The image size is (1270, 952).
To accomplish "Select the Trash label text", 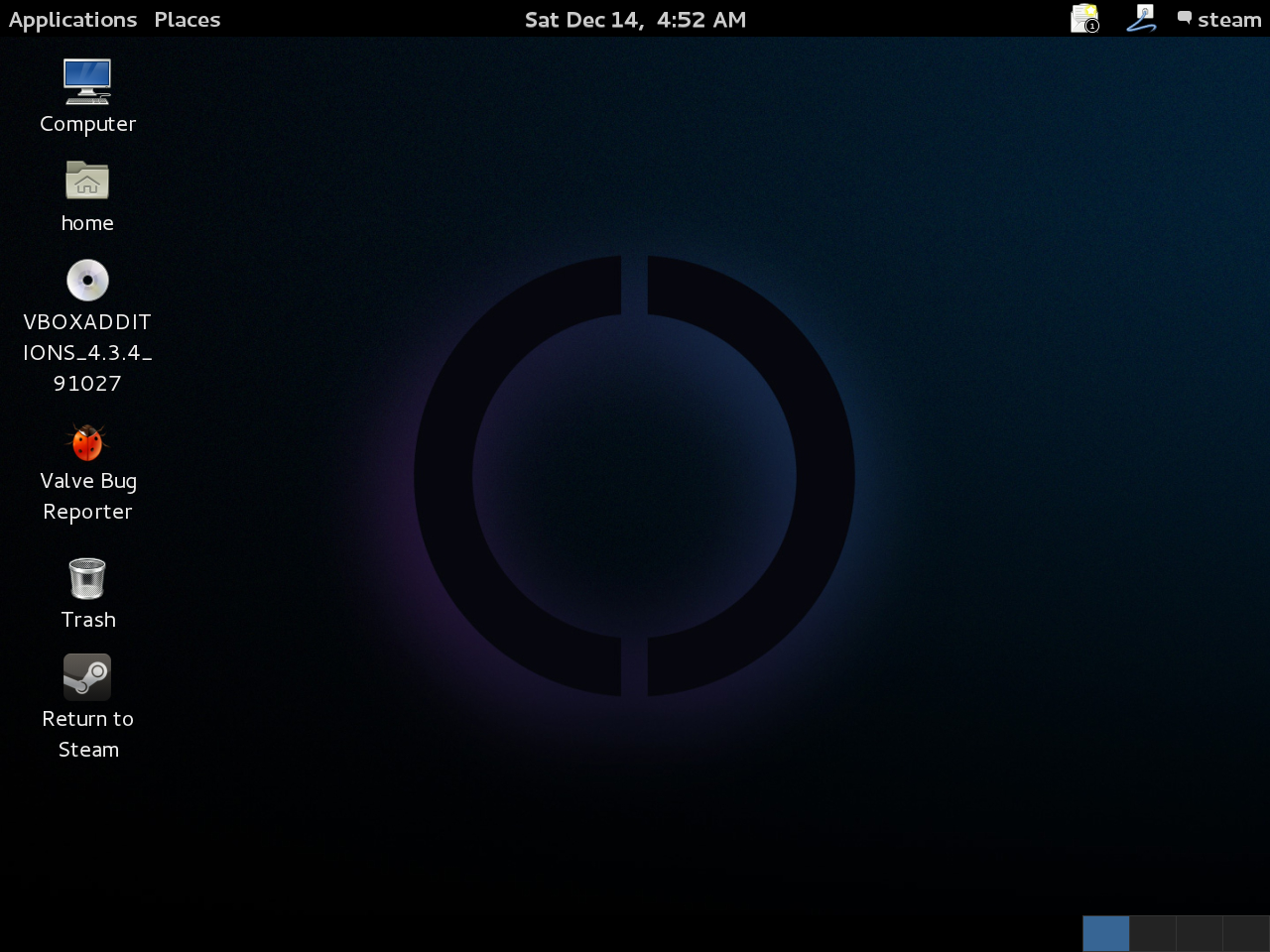I will (88, 620).
